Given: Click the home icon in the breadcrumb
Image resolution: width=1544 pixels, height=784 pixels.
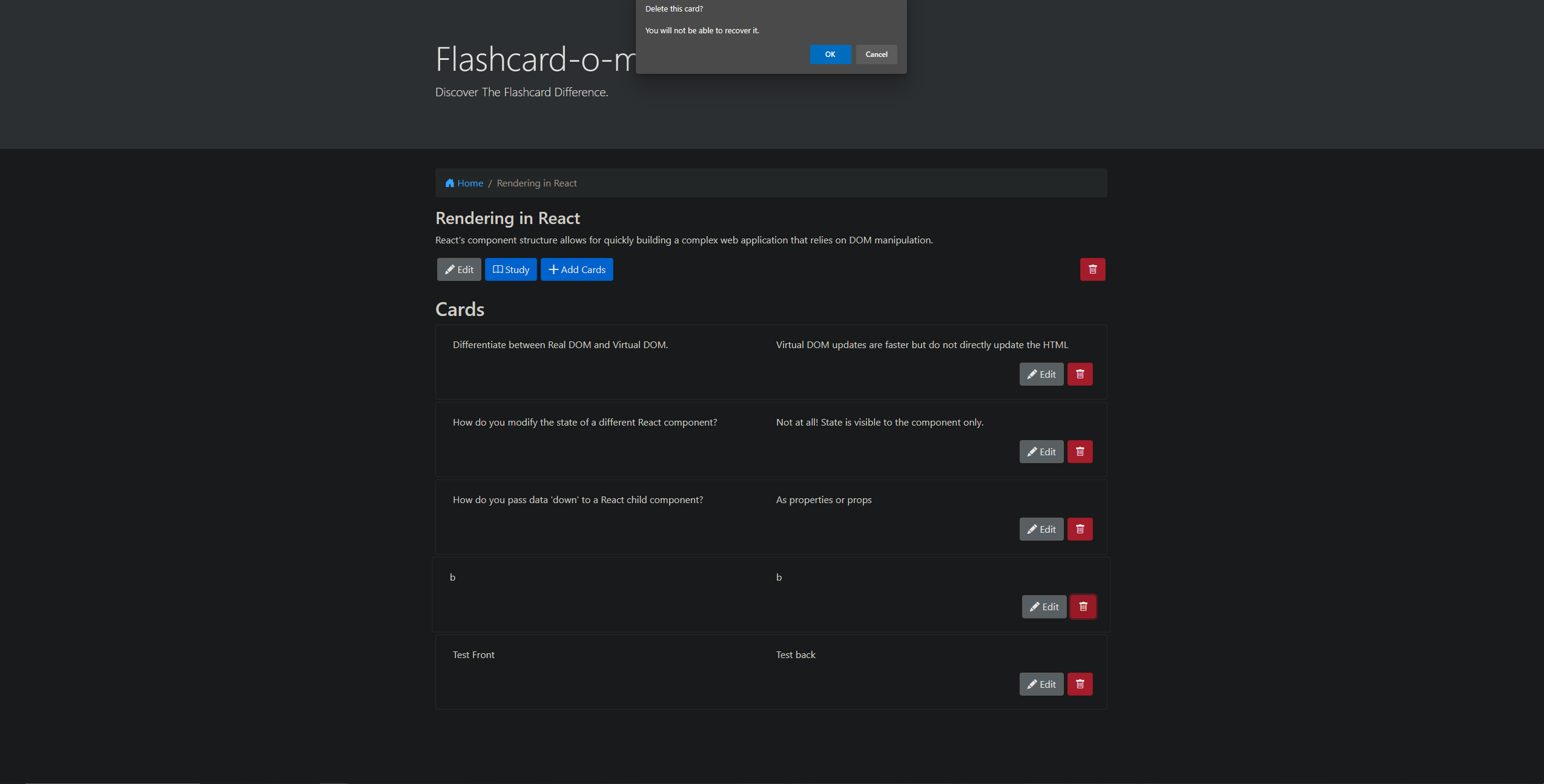Looking at the screenshot, I should click(450, 183).
